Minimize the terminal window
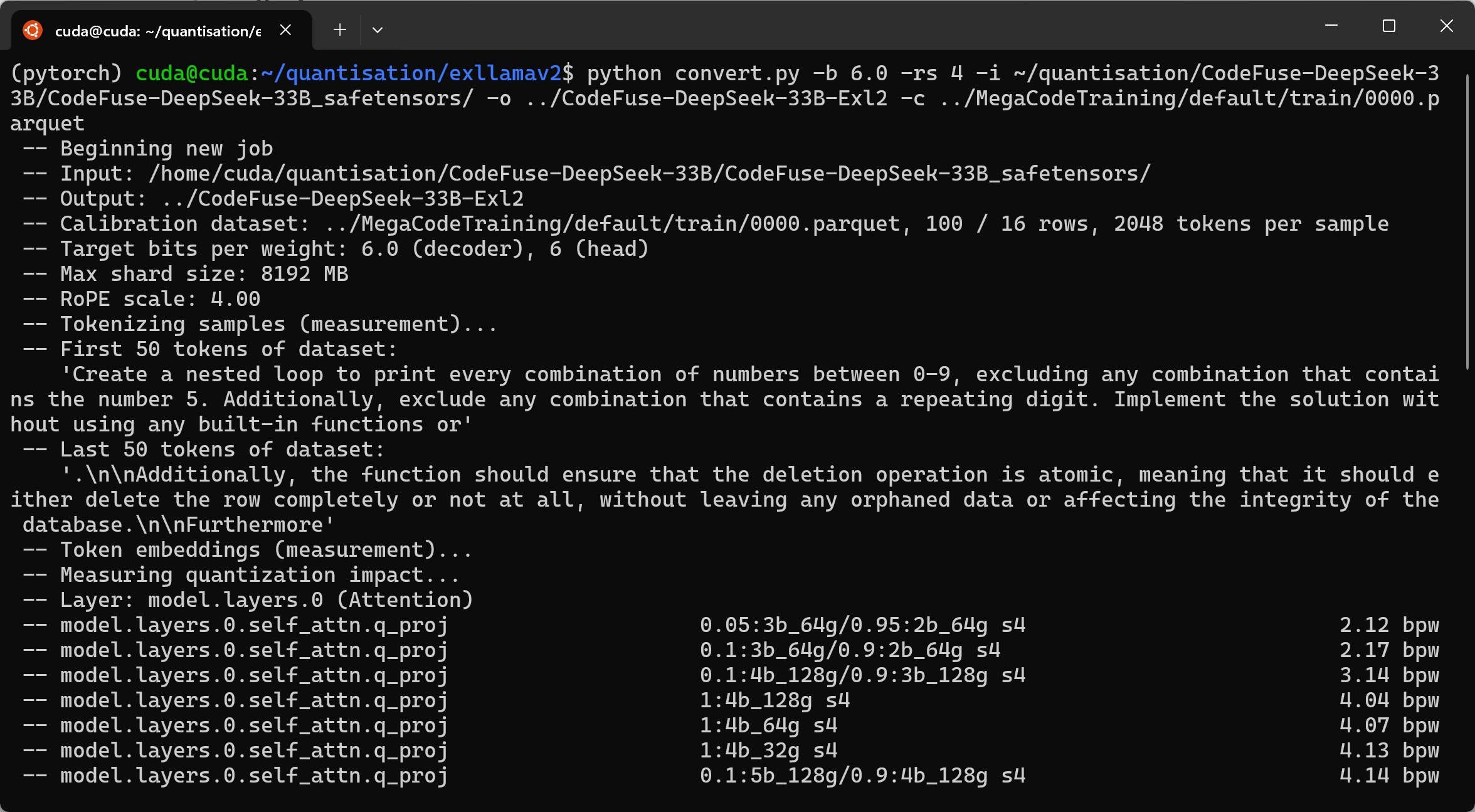Viewport: 1475px width, 812px height. tap(1331, 26)
